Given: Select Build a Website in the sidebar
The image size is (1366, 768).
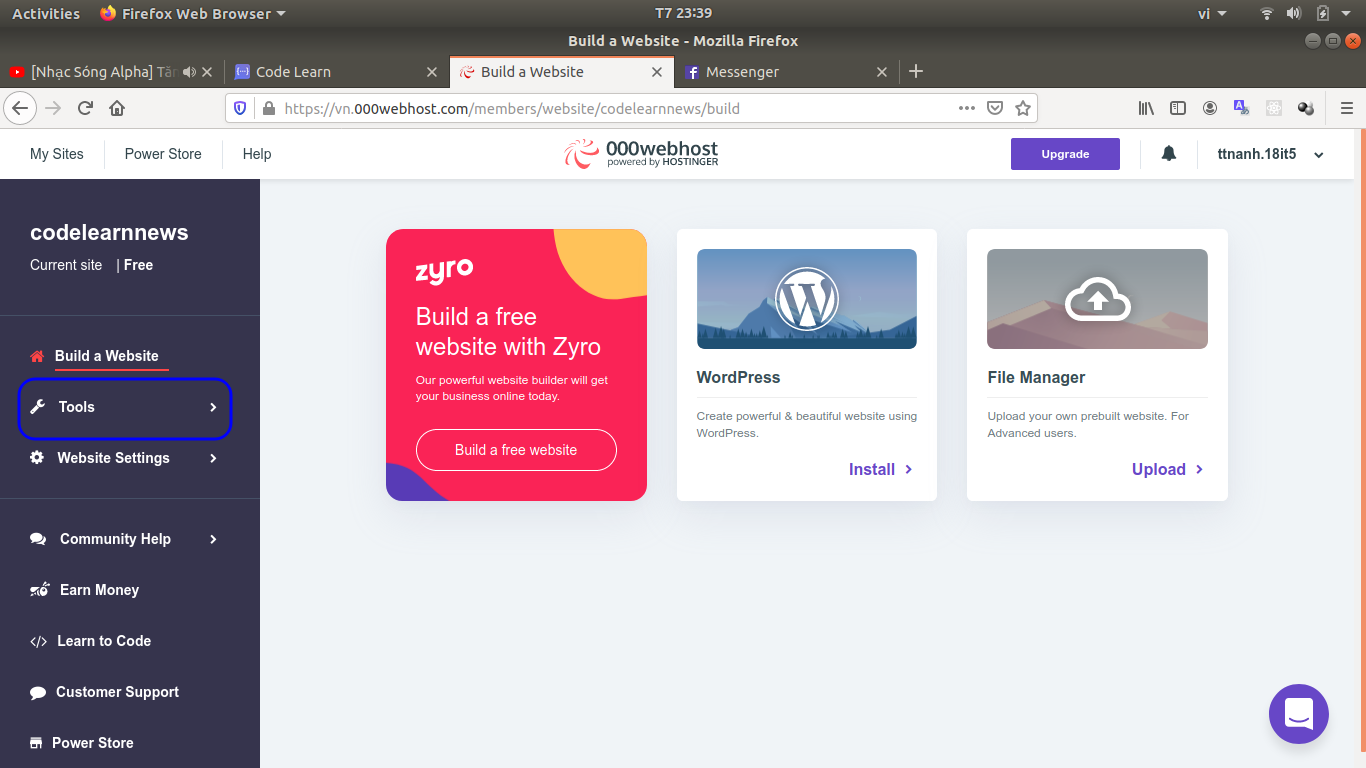Looking at the screenshot, I should pyautogui.click(x=106, y=356).
